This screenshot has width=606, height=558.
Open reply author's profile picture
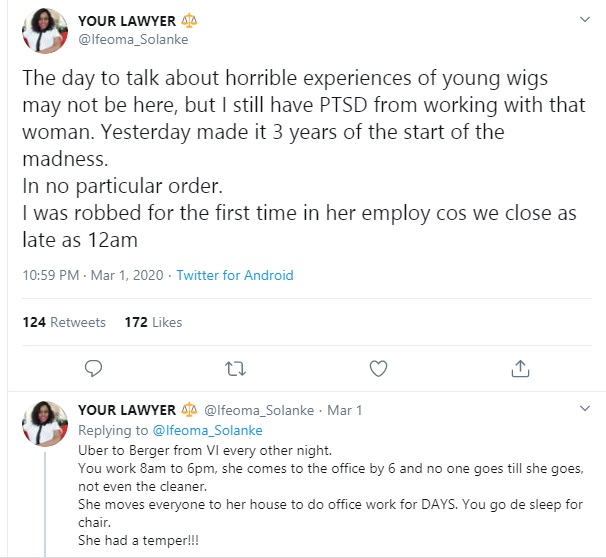click(44, 424)
